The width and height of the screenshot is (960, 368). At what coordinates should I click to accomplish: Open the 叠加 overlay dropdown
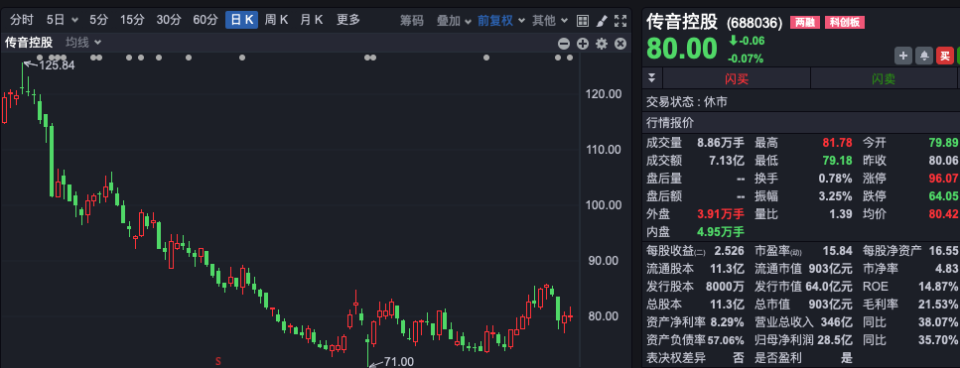tap(454, 20)
